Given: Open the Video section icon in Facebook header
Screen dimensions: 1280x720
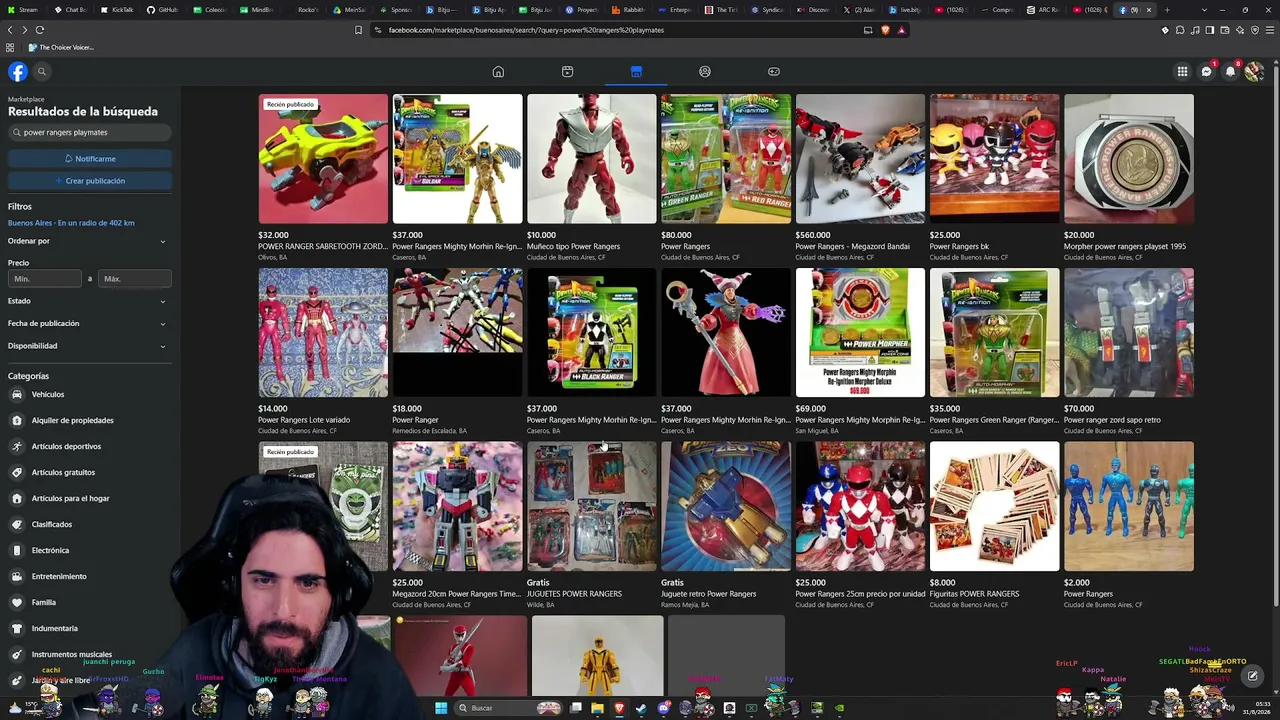Looking at the screenshot, I should pos(567,72).
